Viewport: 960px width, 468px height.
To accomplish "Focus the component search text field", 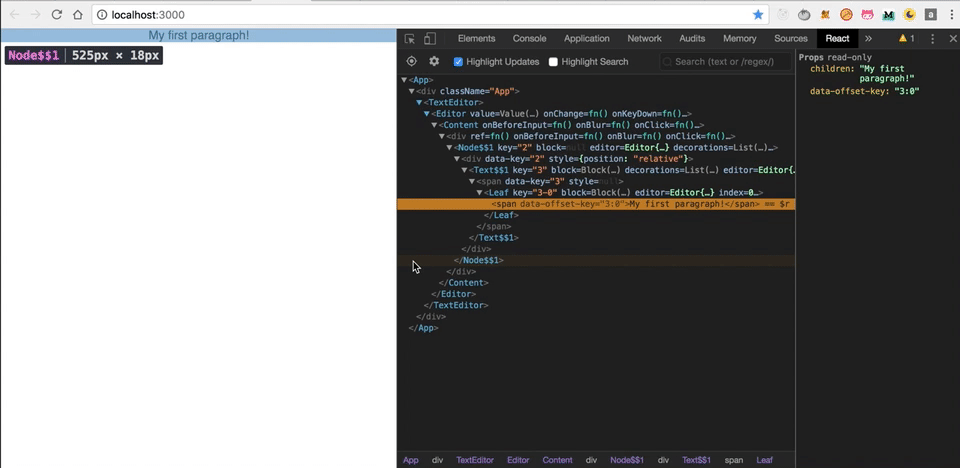I will tap(724, 62).
